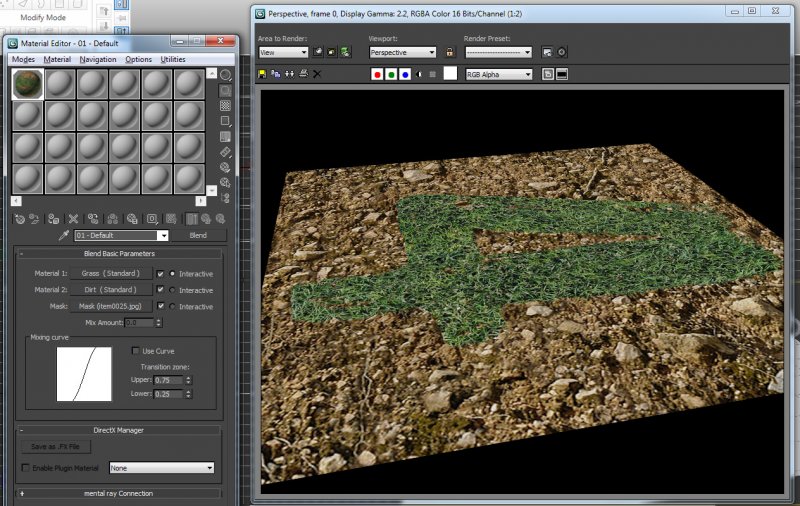Toggle the sample sphere backlight icon
Screen dimensions: 800x506
[x=226, y=89]
